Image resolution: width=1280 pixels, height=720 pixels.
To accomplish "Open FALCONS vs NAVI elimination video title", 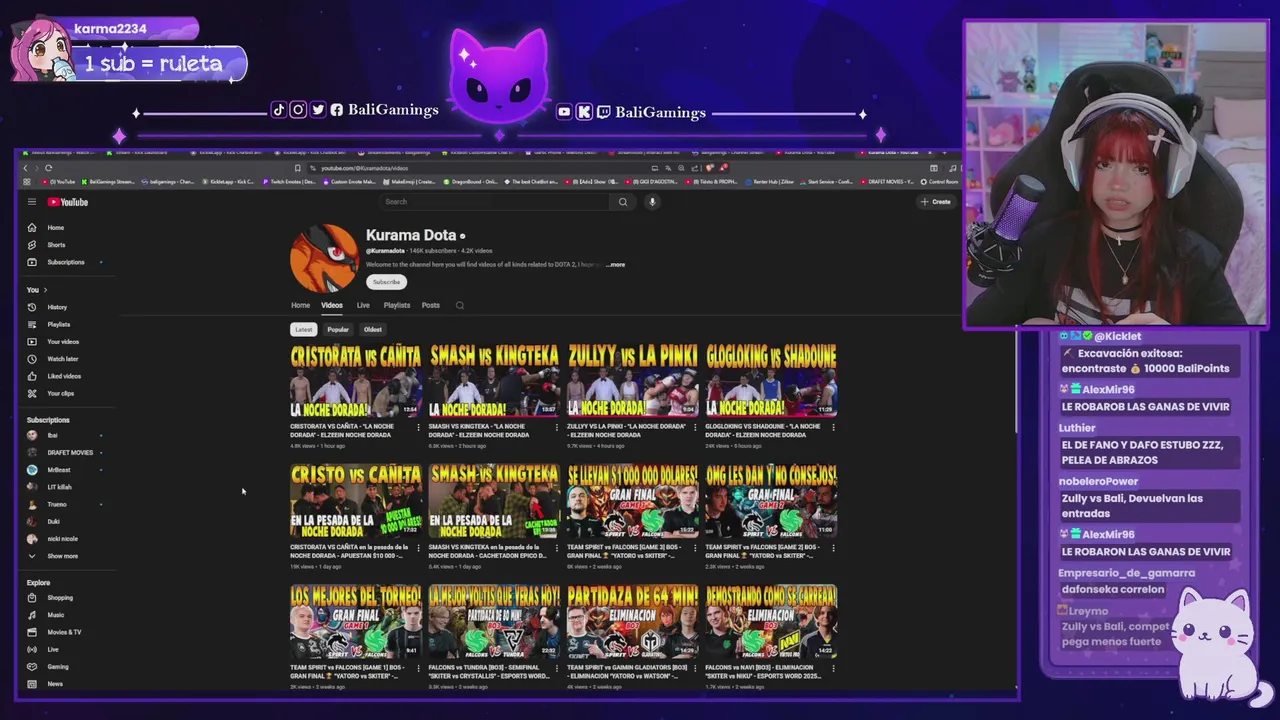I will (x=764, y=671).
